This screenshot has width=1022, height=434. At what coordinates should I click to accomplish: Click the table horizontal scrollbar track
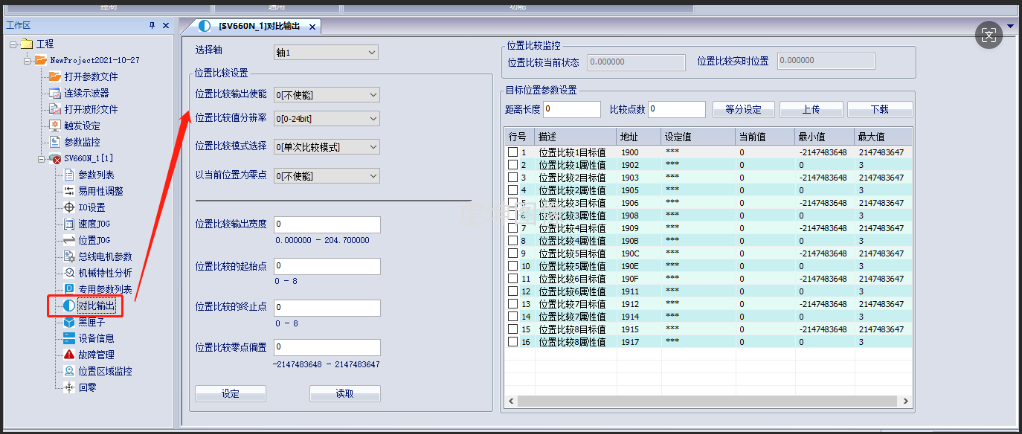click(707, 399)
